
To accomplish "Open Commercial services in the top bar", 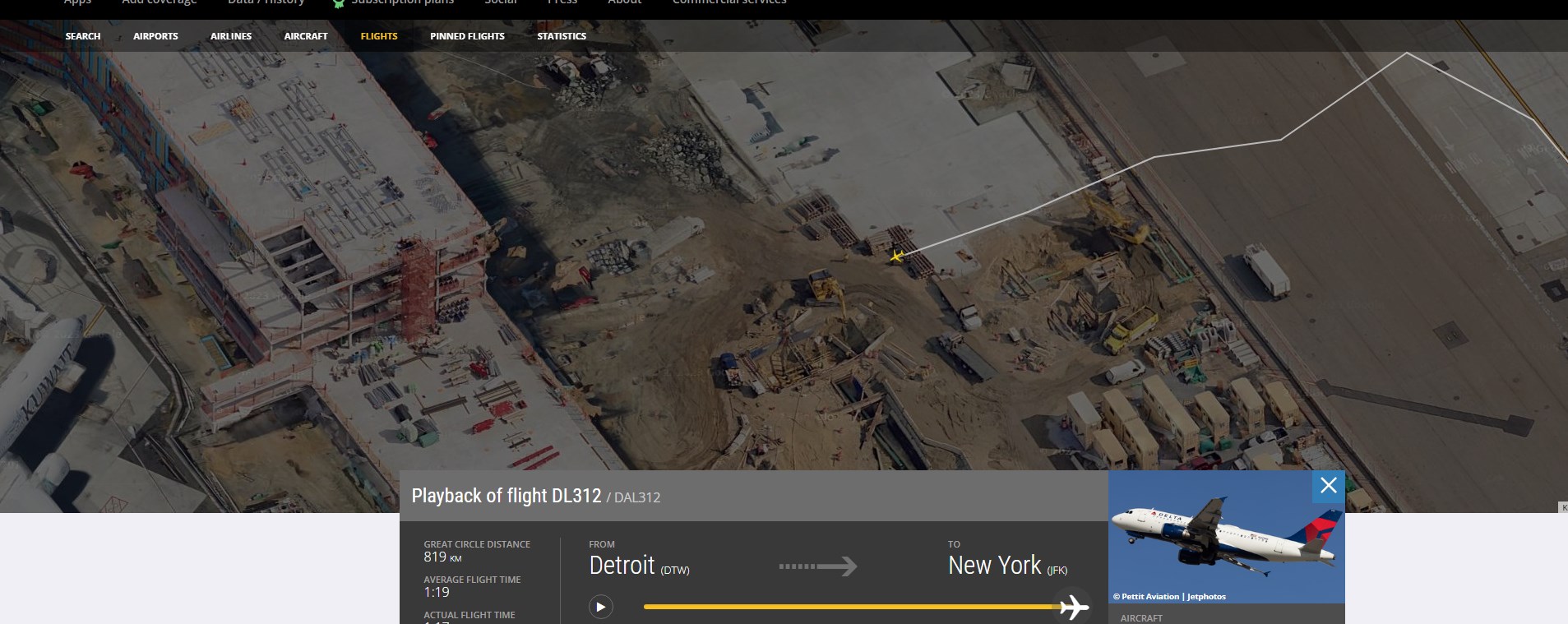I will click(729, 2).
